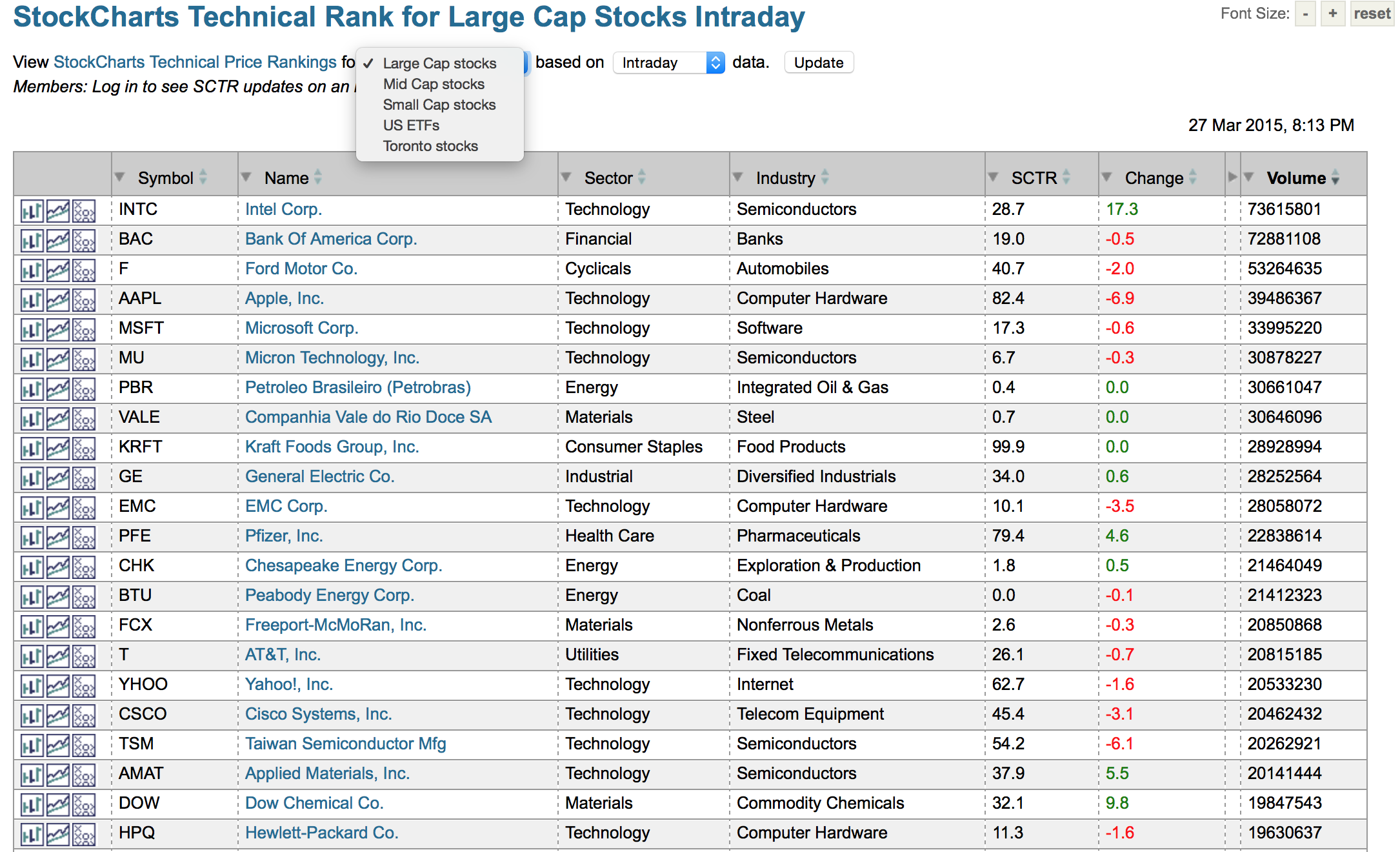
Task: Toggle the Volume column sort arrows
Action: 1335,177
